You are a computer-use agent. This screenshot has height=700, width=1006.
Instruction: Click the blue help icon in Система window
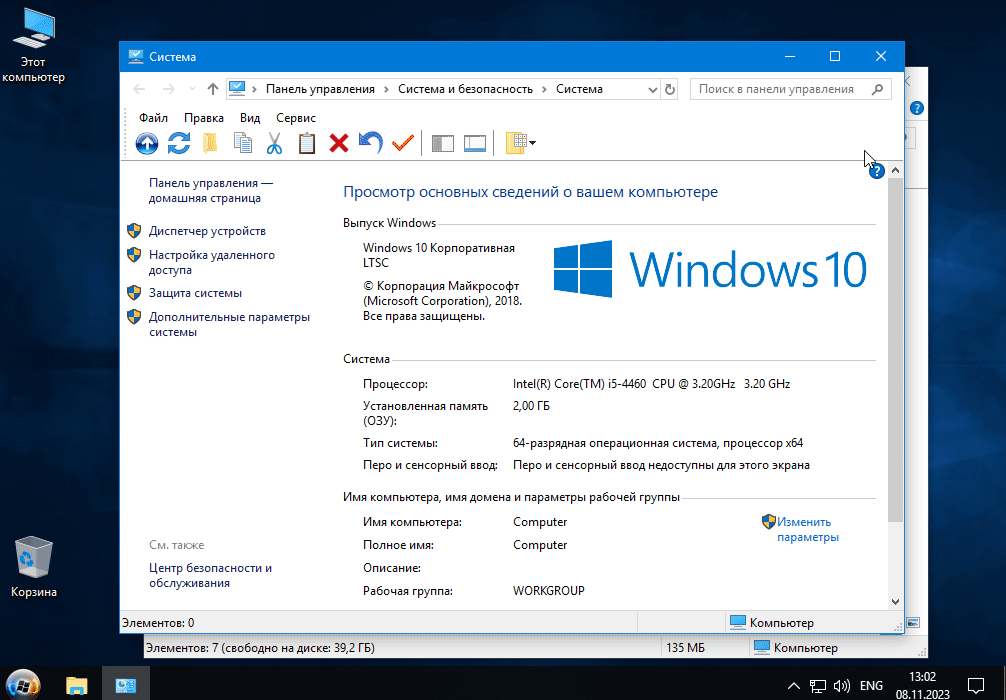[x=876, y=171]
